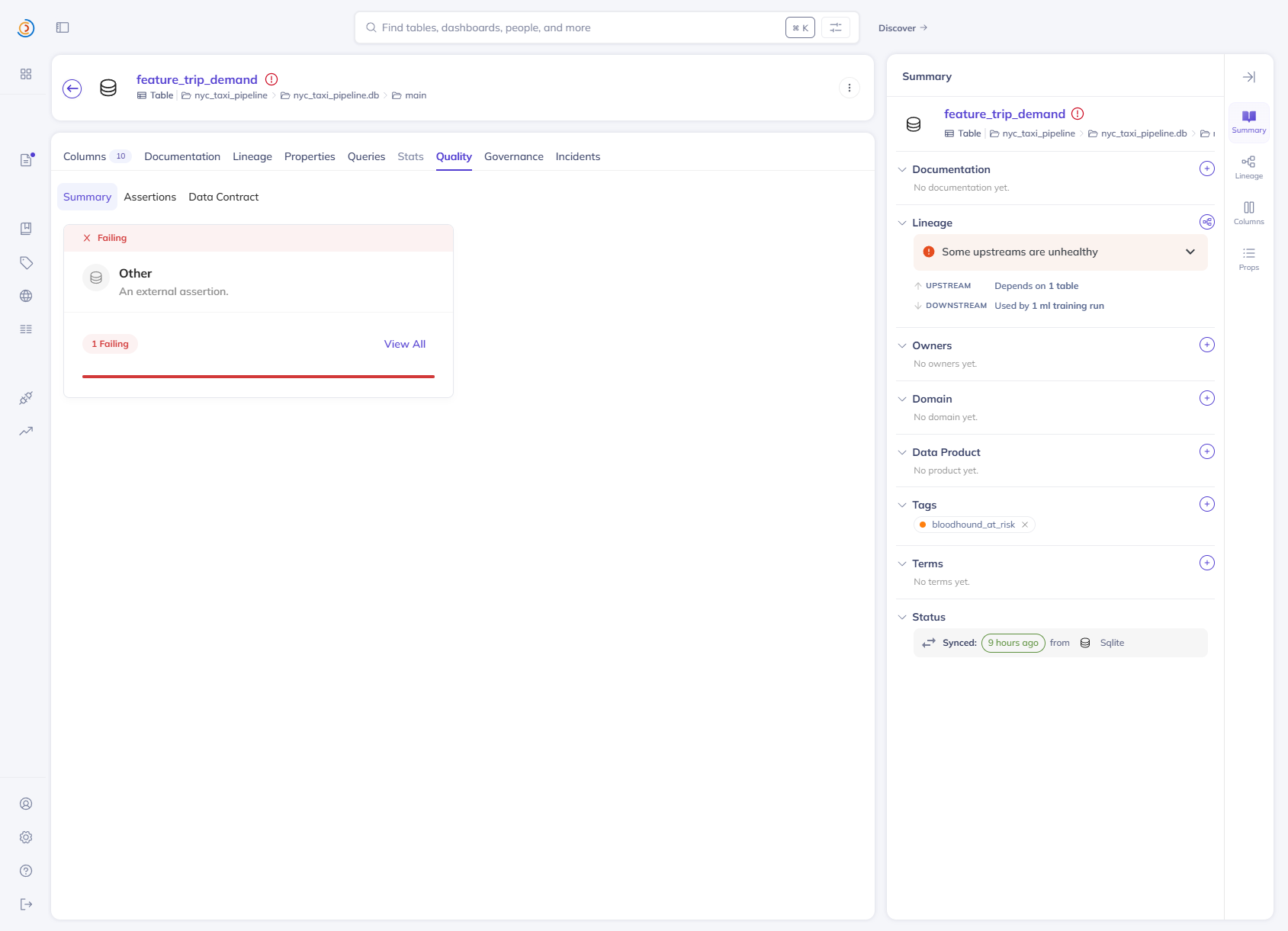This screenshot has height=931, width=1288.
Task: Click View All assertions link
Action: pyautogui.click(x=405, y=344)
